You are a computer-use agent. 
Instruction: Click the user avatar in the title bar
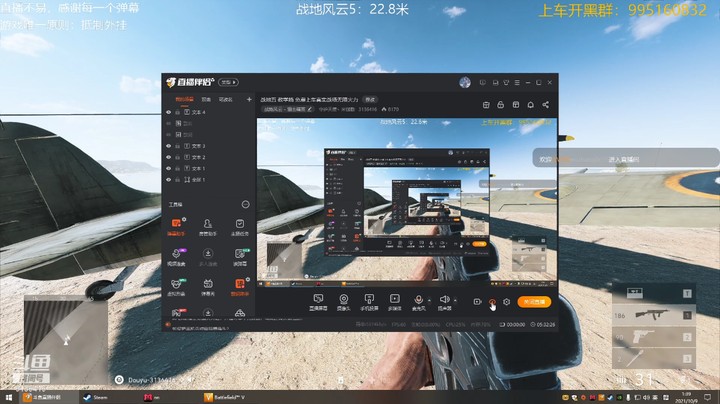pyautogui.click(x=465, y=83)
